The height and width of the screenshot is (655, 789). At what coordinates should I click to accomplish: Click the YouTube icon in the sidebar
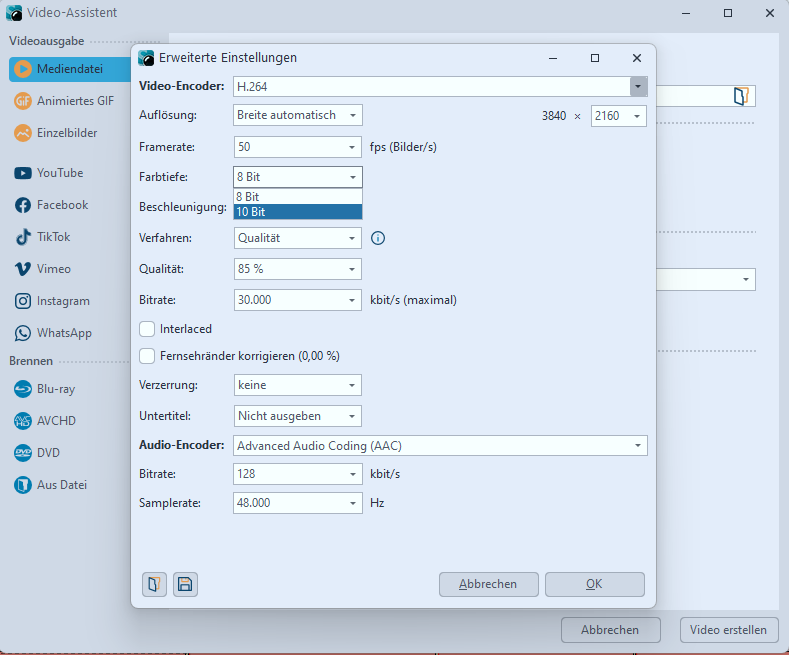pos(22,173)
